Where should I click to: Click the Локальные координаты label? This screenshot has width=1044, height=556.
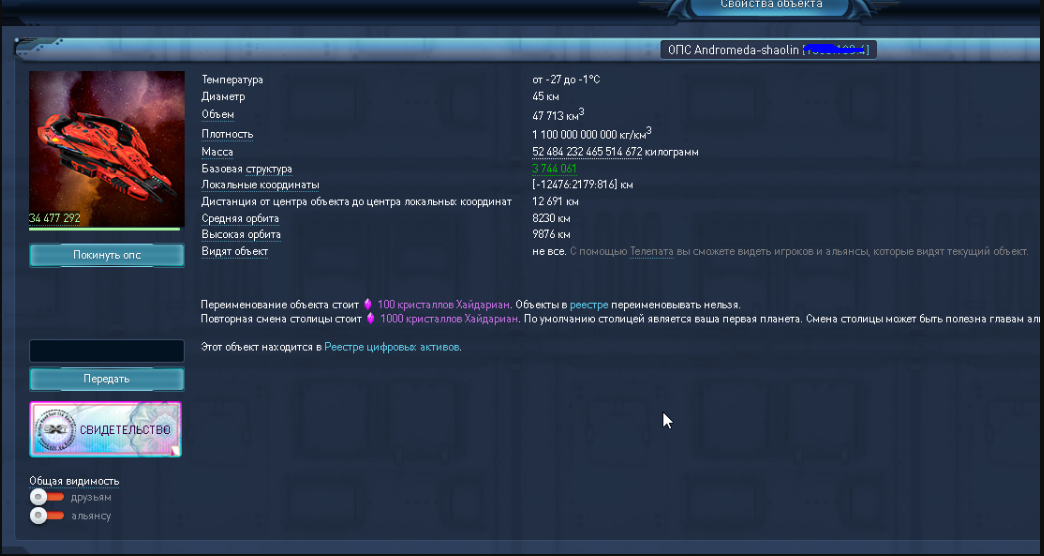click(x=260, y=185)
